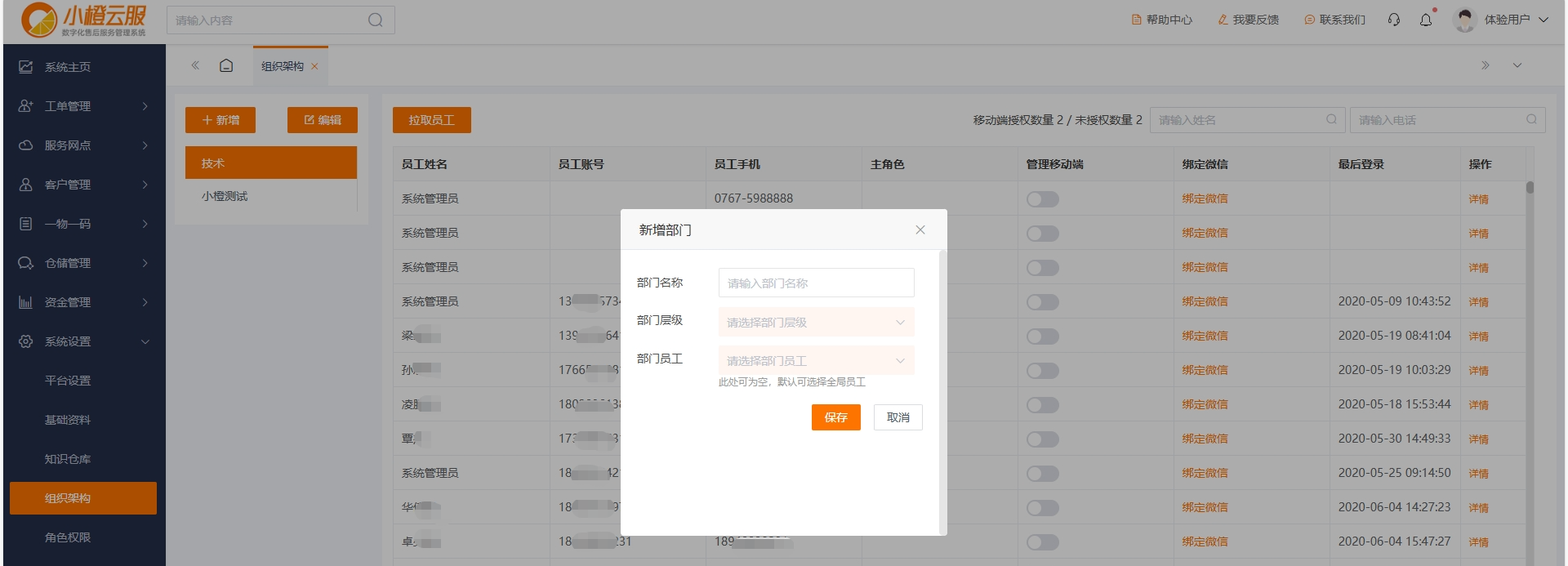Viewport: 1568px width, 566px height.
Task: Click the 取消 button in dialog
Action: tap(898, 417)
